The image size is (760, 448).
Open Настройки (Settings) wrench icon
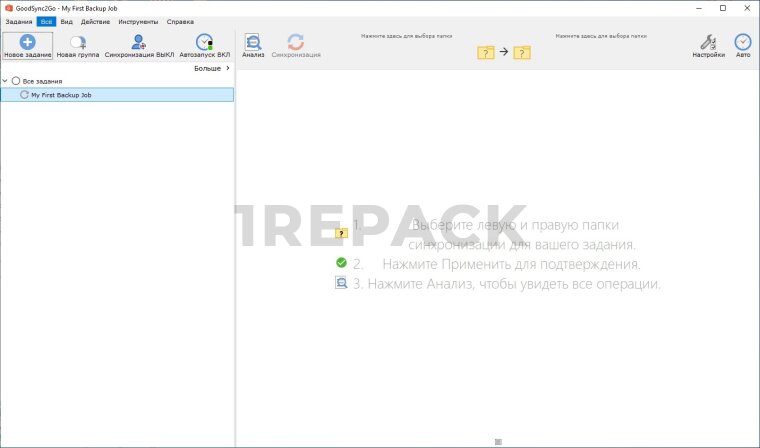coord(708,42)
